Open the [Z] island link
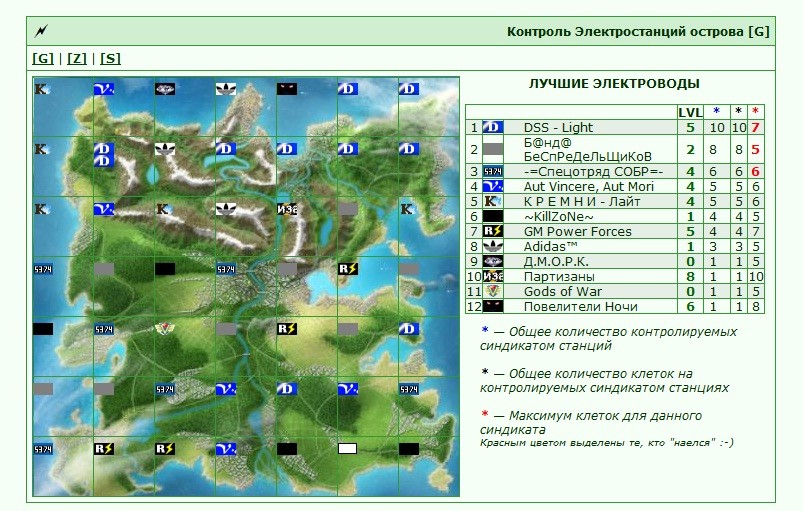Image resolution: width=803 pixels, height=511 pixels. 77,58
